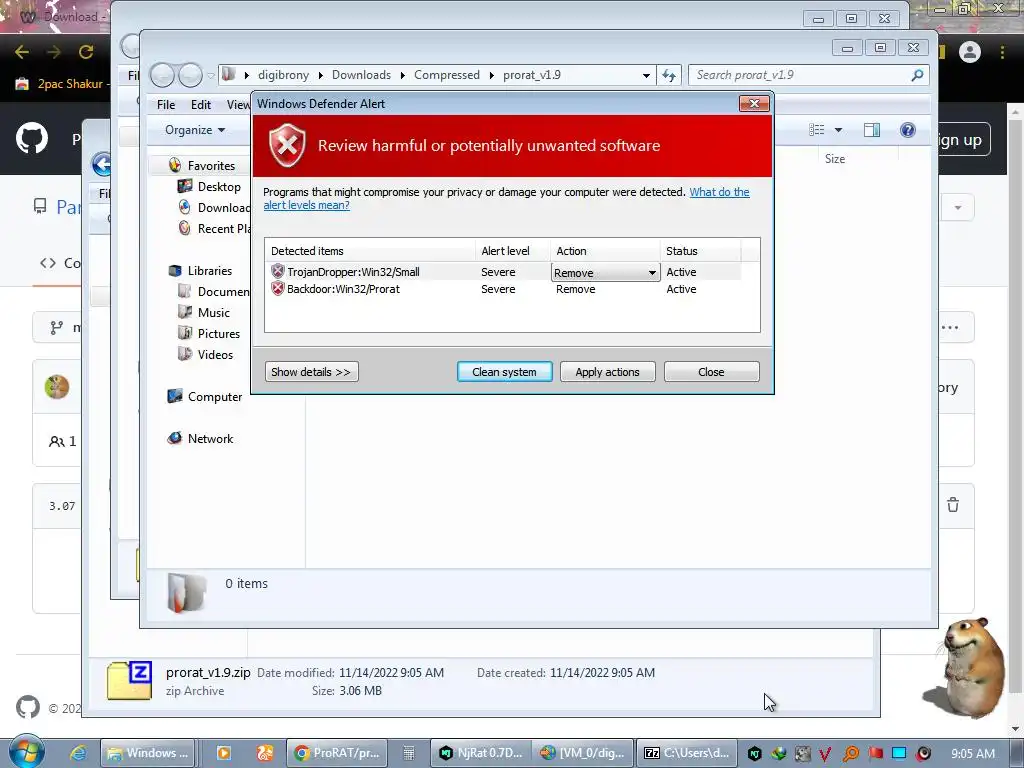This screenshot has height=768, width=1024.
Task: Click the trash delete icon on GitHub page
Action: pyautogui.click(x=953, y=505)
